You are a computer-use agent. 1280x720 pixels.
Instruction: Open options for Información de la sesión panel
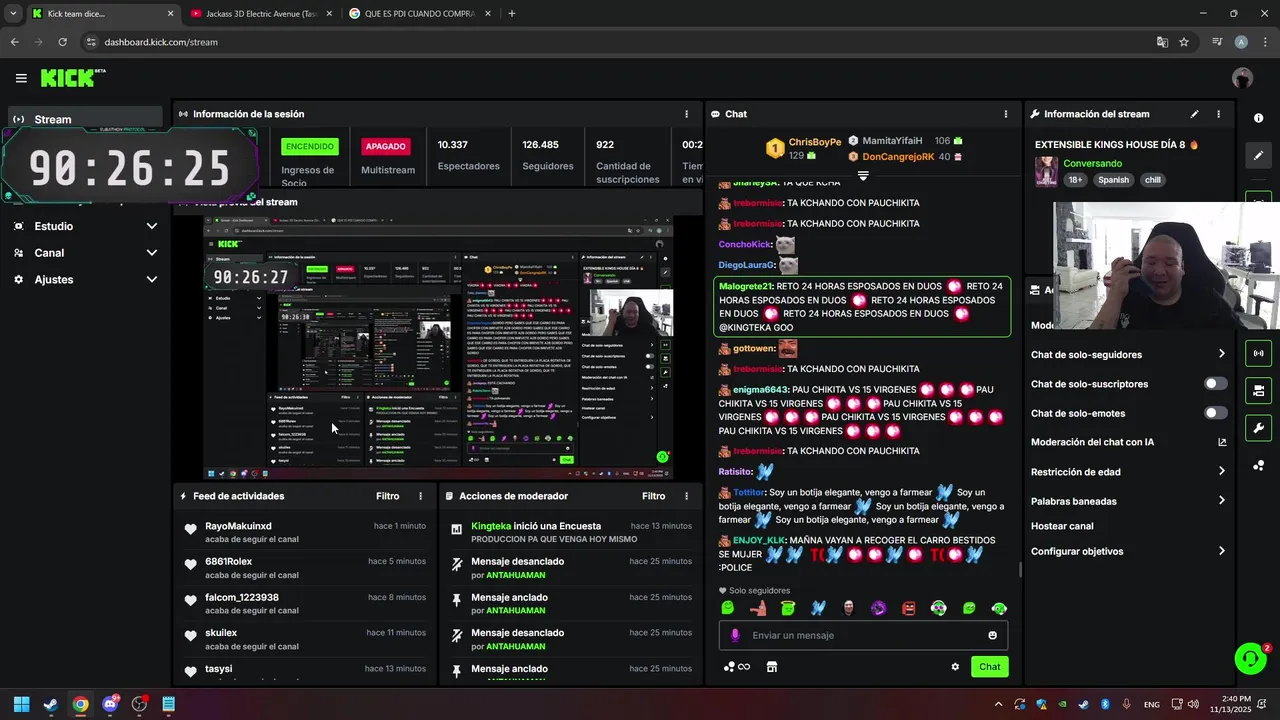686,114
